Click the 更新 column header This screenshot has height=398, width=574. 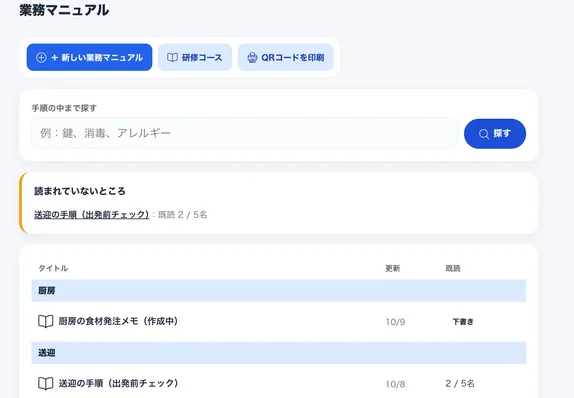(392, 268)
